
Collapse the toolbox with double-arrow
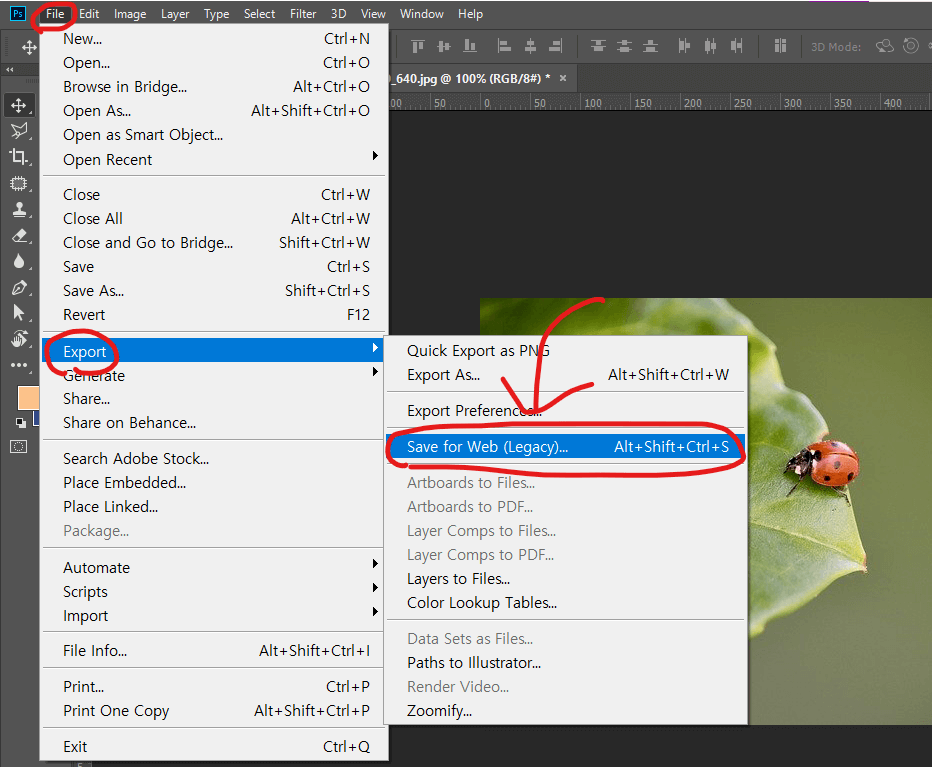pyautogui.click(x=10, y=70)
